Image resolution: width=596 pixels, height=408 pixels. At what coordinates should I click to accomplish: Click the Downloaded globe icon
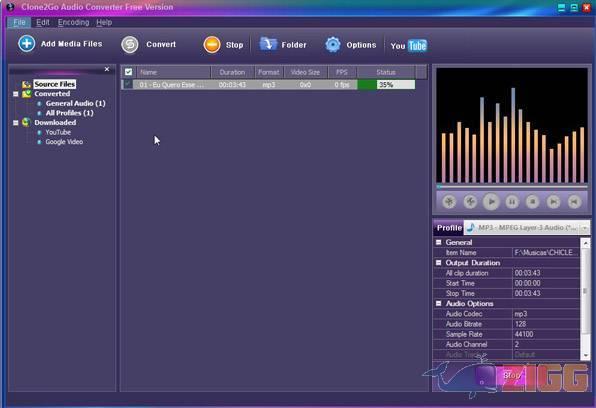pos(26,122)
